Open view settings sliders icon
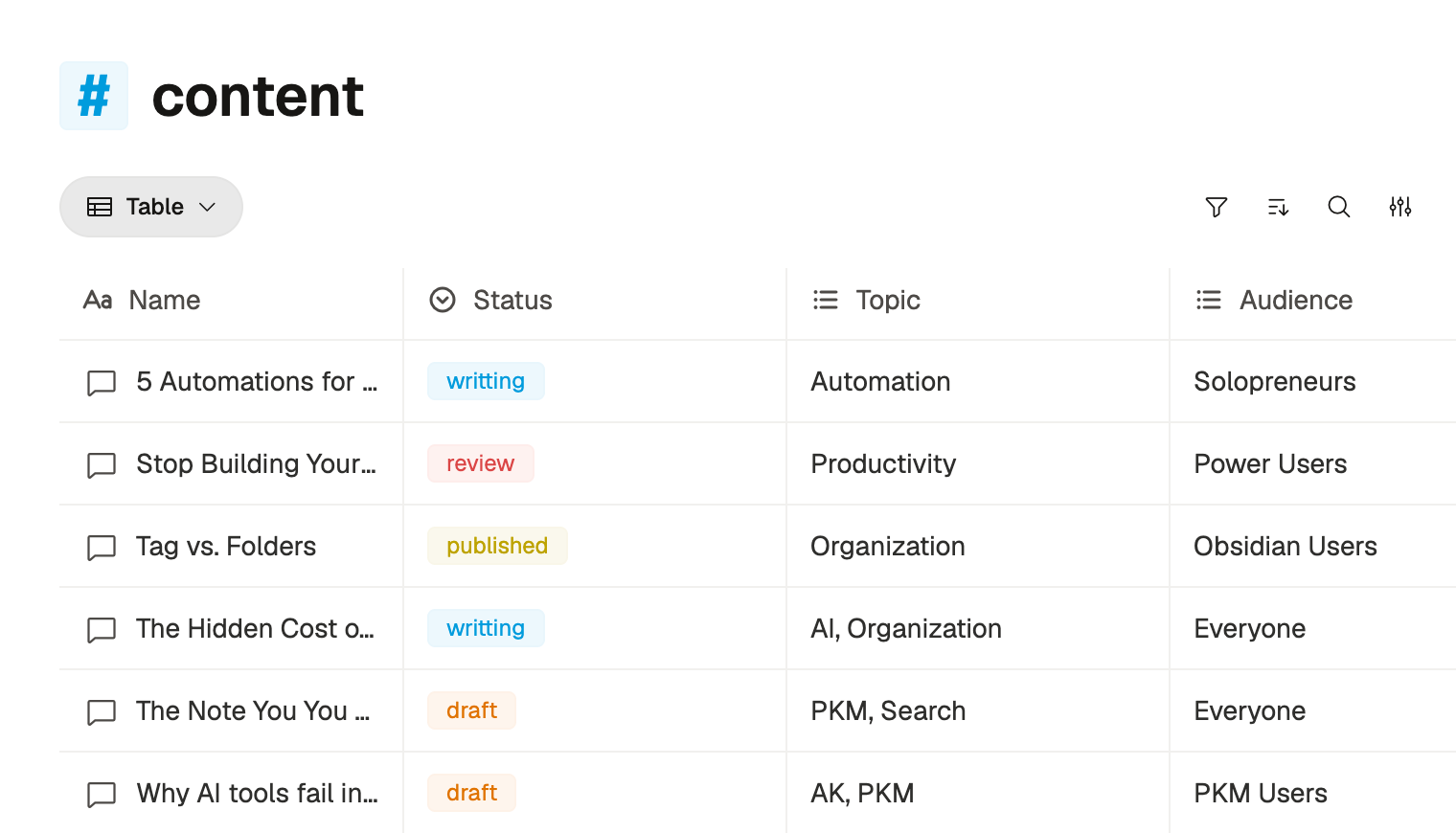The image size is (1456, 833). tap(1399, 207)
